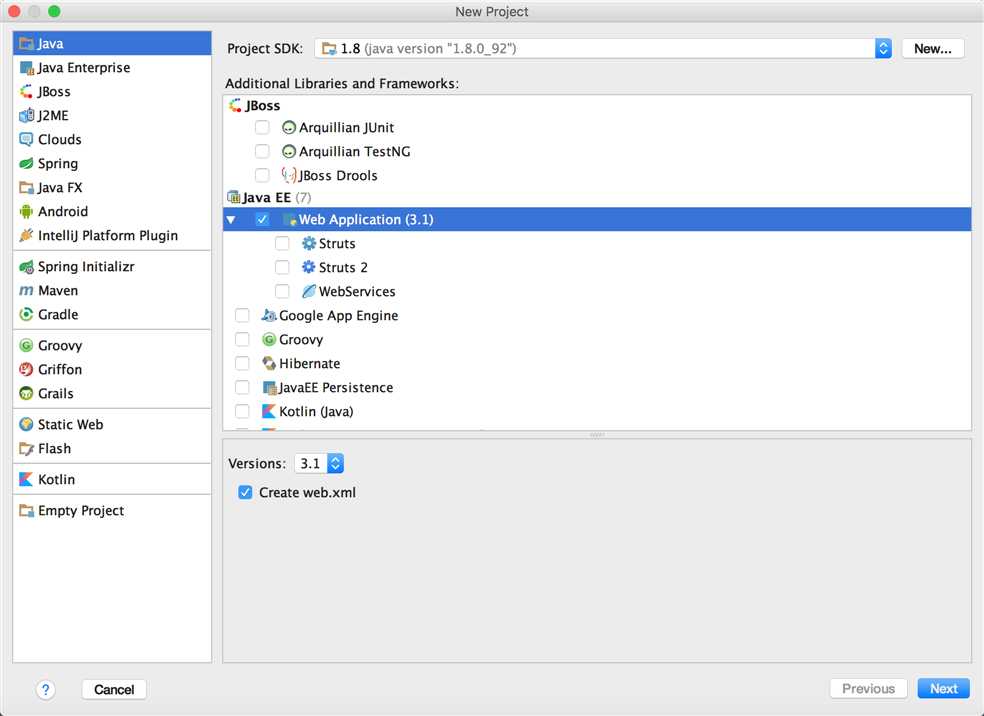Uncheck the Create web.xml checkbox

(245, 493)
